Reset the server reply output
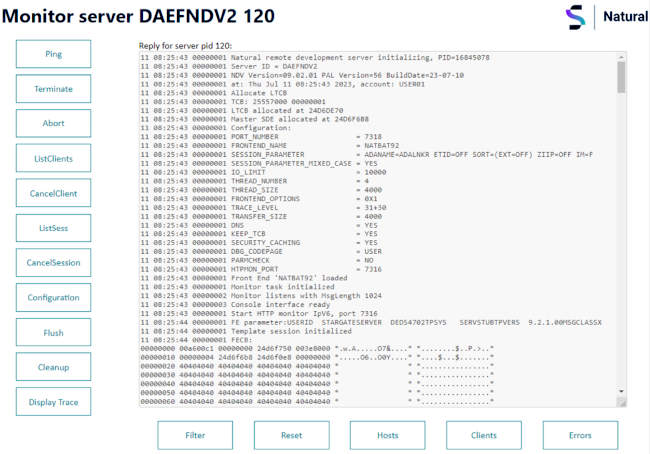The height and width of the screenshot is (454, 650). 291,435
